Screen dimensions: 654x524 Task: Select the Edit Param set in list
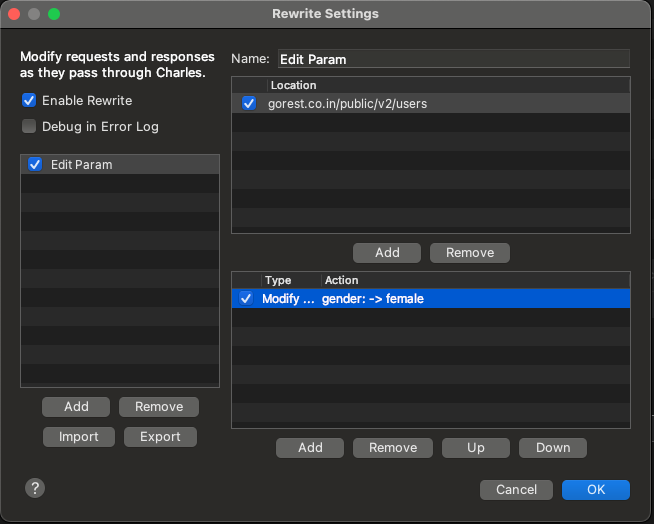click(120, 164)
